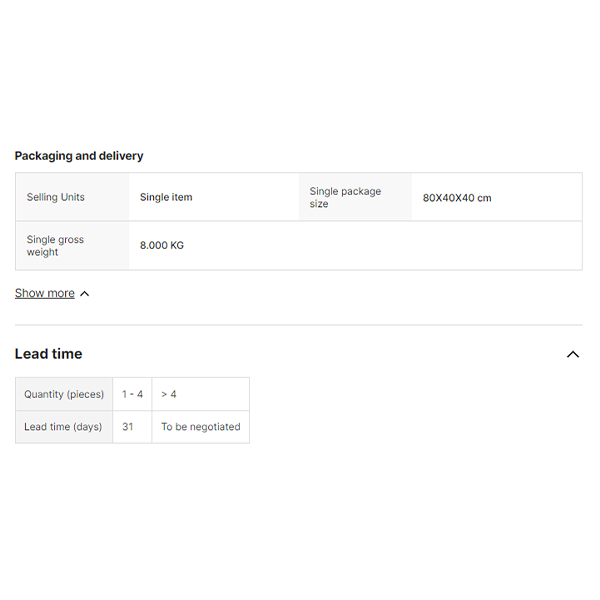Click blank cell right of 8.000 KG
Image resolution: width=600 pixels, height=600 pixels.
click(400, 246)
